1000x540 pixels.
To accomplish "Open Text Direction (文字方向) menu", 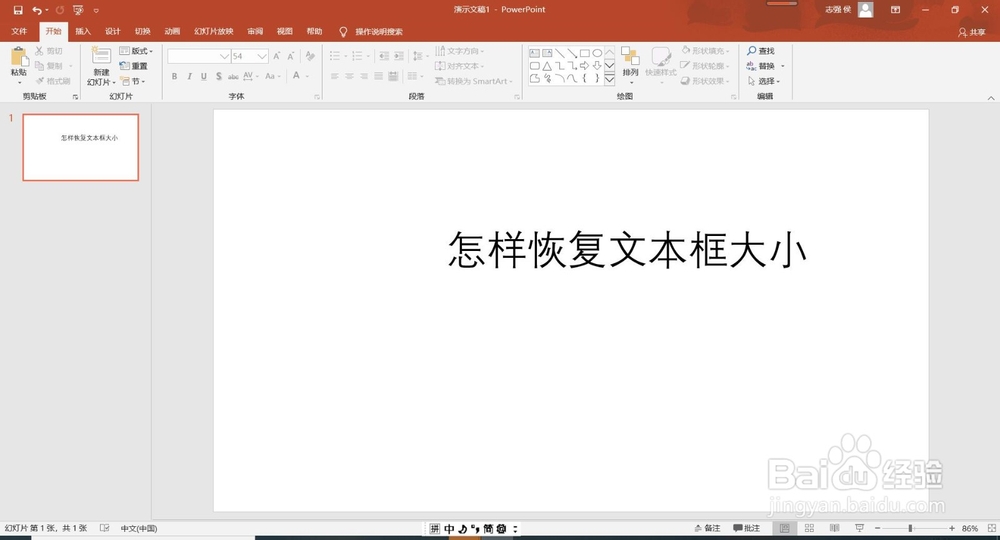I will tap(459, 50).
